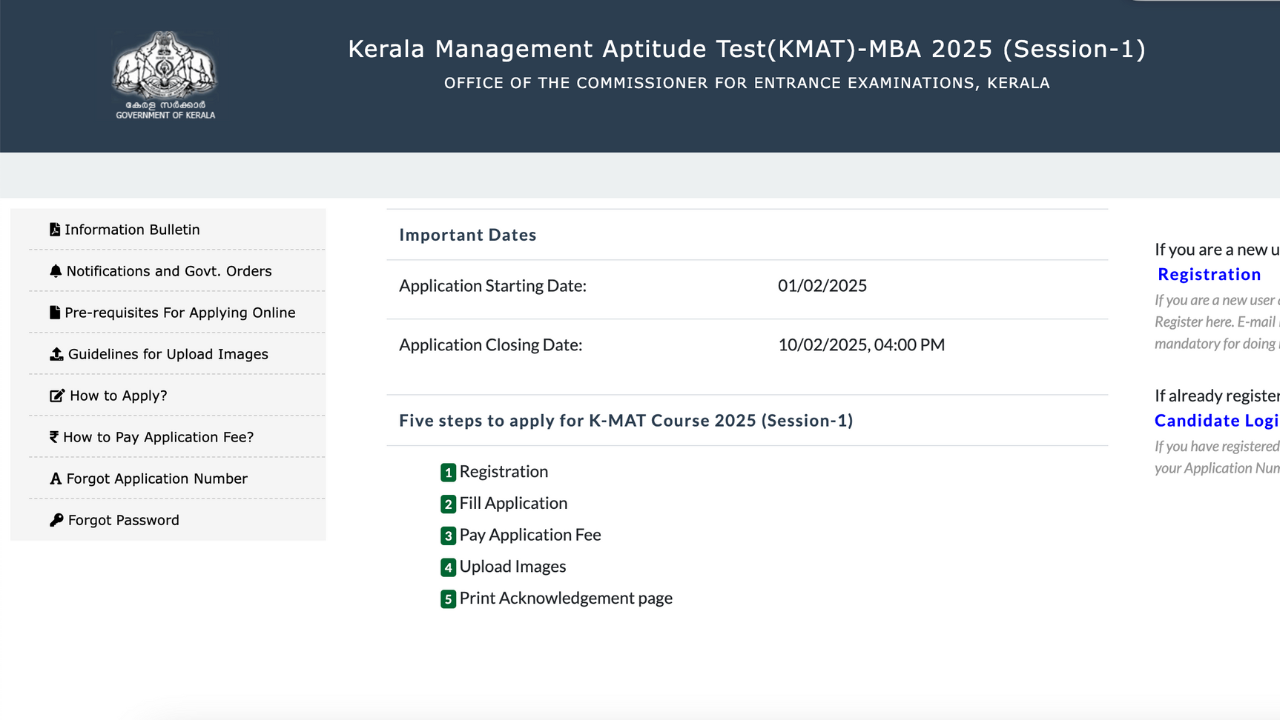Image resolution: width=1280 pixels, height=720 pixels.
Task: Click the Print Acknowledgement page step item
Action: [566, 598]
